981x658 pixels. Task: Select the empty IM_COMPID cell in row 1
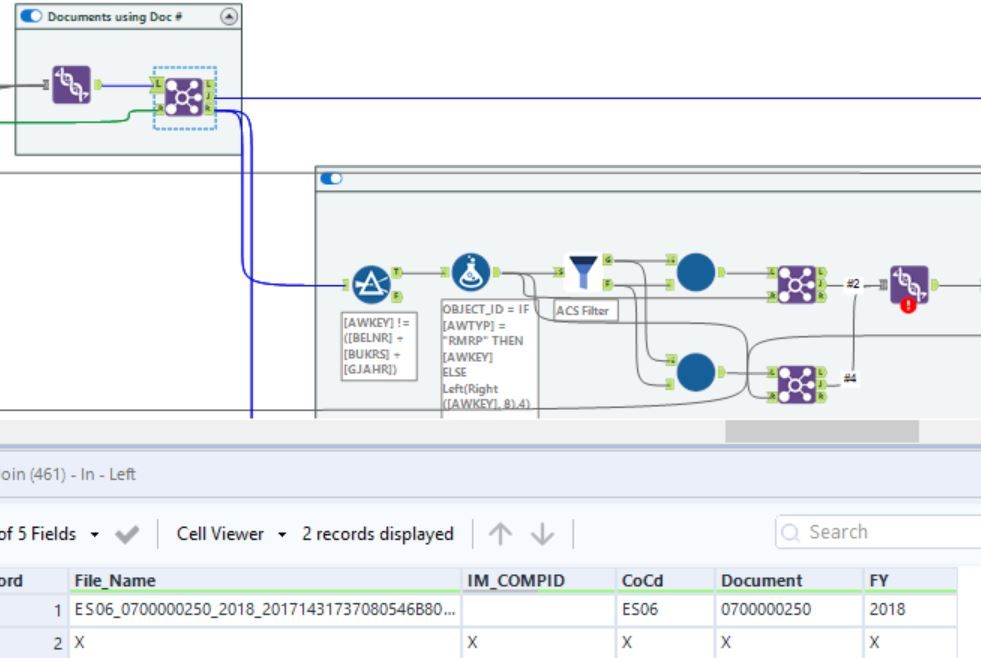point(539,609)
